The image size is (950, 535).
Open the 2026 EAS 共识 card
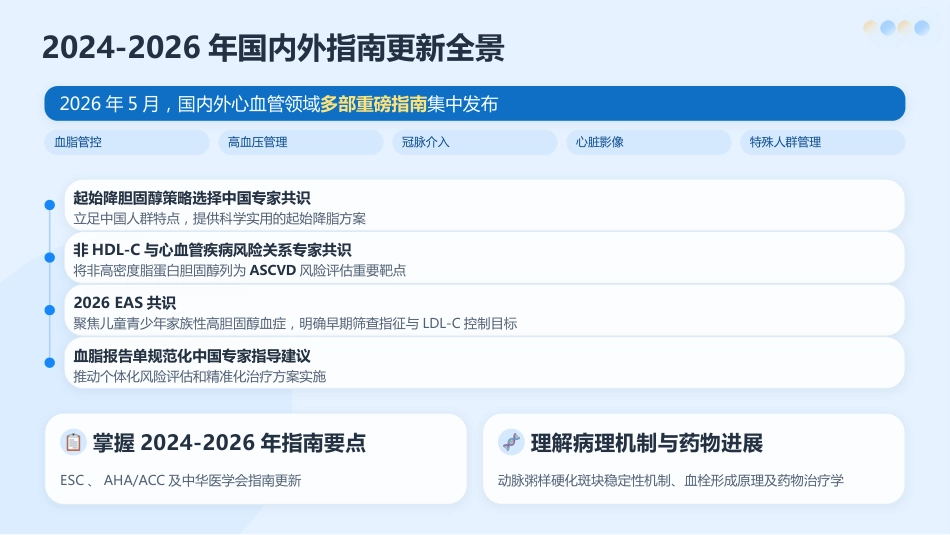(x=485, y=310)
